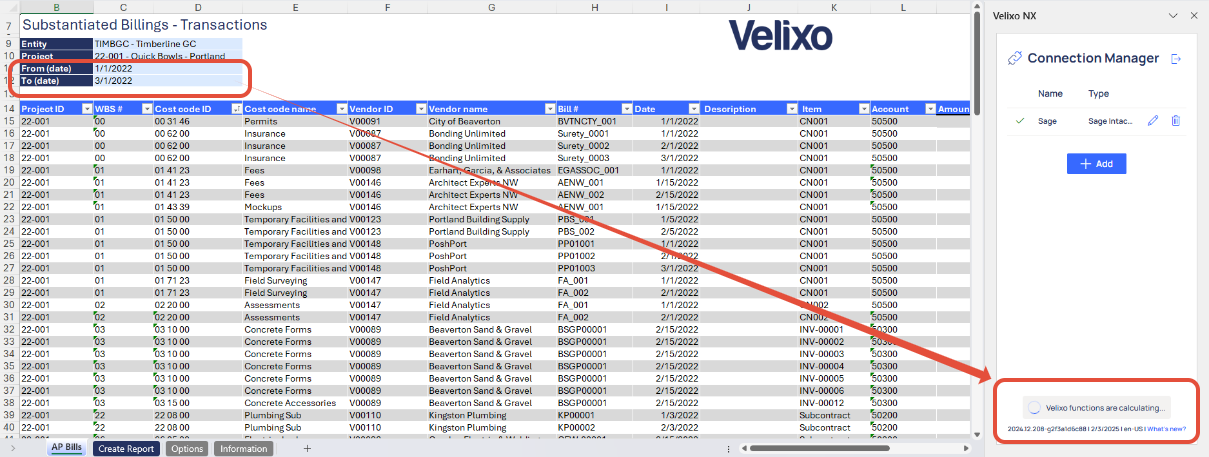
Task: Click the Name column header in Connection Manager
Action: [x=1050, y=94]
